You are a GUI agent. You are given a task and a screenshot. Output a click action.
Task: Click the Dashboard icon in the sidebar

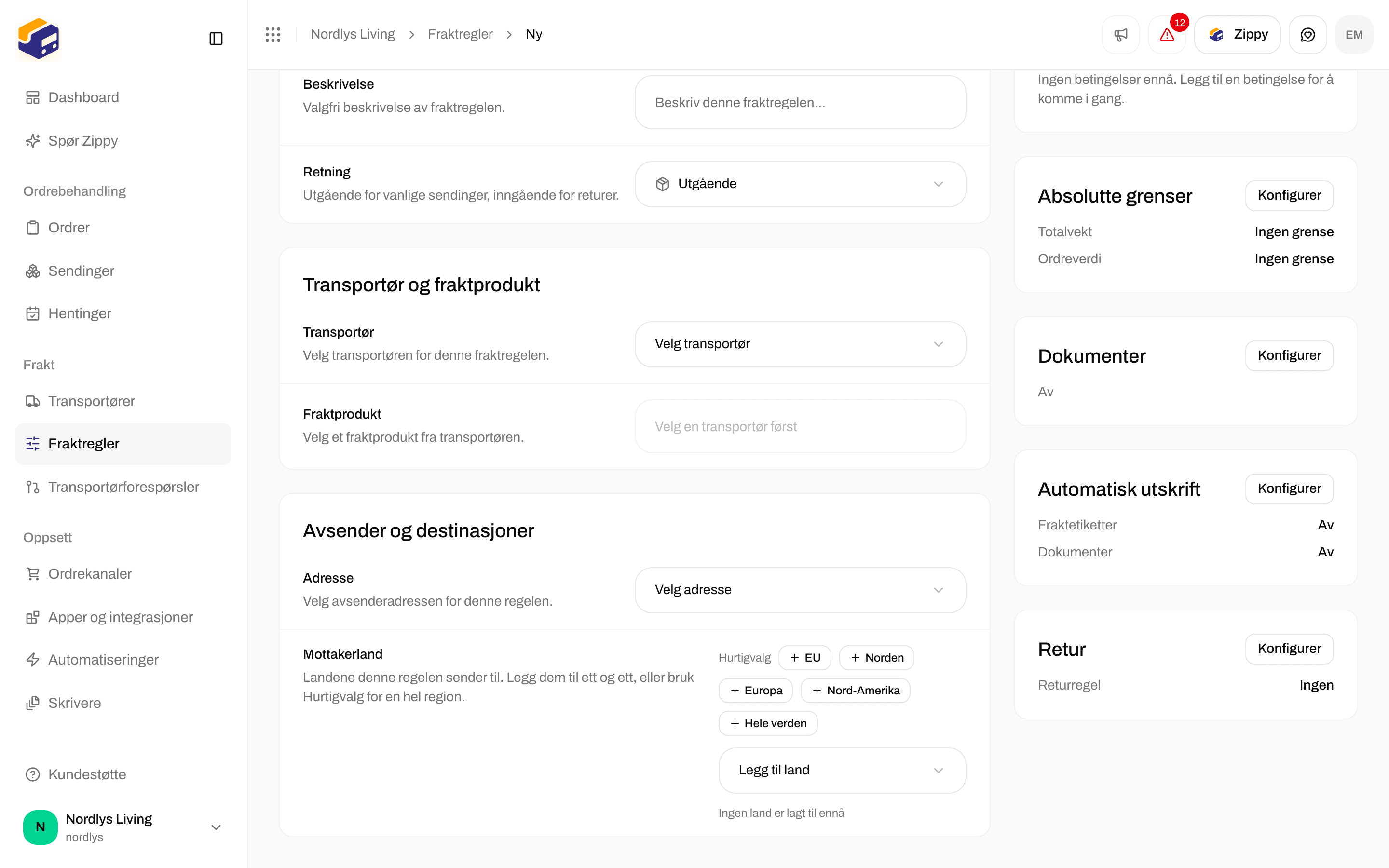coord(33,97)
